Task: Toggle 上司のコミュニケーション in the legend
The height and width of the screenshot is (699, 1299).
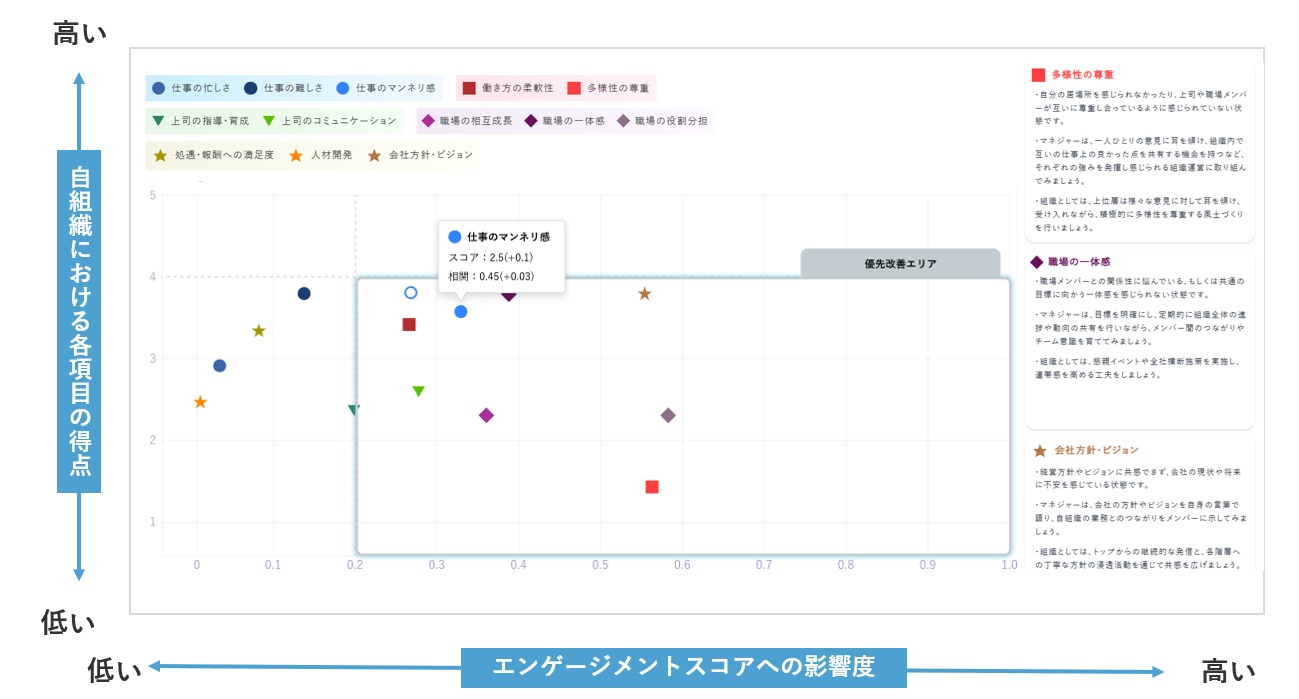Action: pyautogui.click(x=330, y=121)
